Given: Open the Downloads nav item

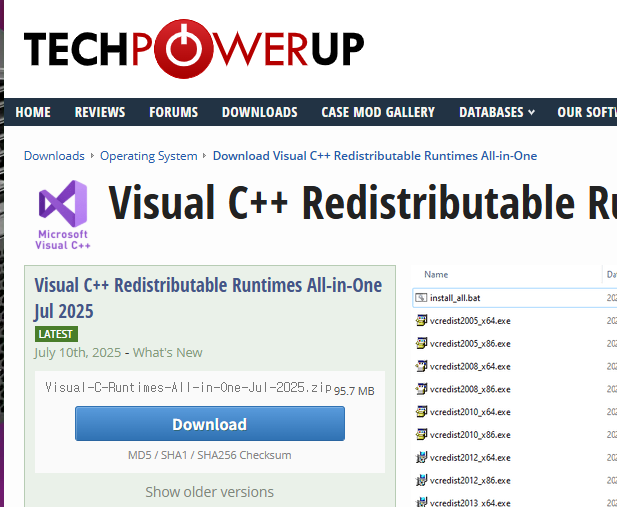Looking at the screenshot, I should (x=260, y=112).
